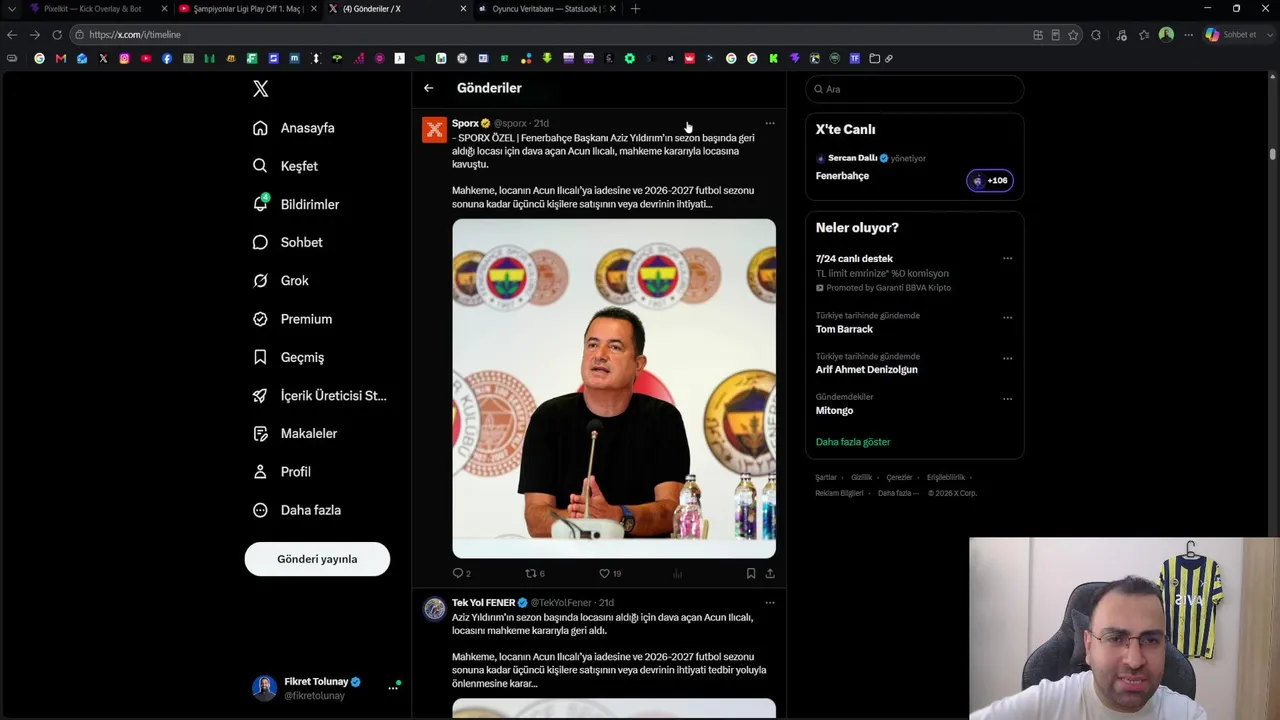Click the Profil person icon
This screenshot has height=720, width=1280.
click(x=260, y=472)
